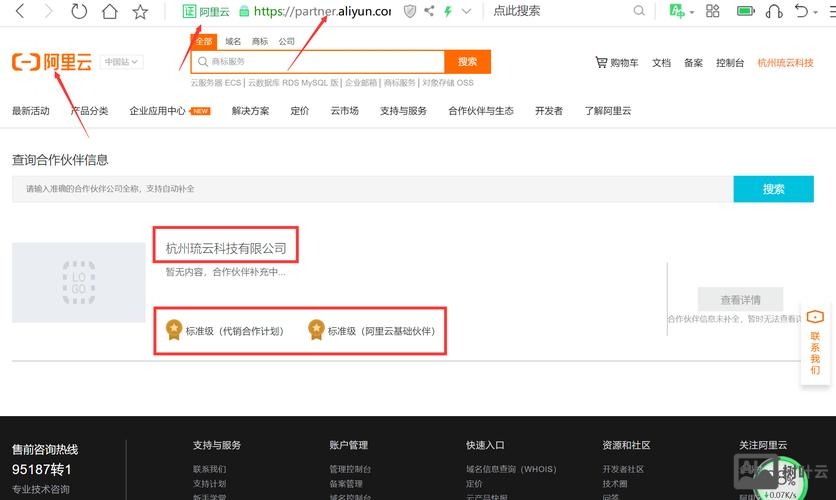Click the partner LOGO placeholder thumbnail
This screenshot has width=836, height=500.
click(79, 283)
